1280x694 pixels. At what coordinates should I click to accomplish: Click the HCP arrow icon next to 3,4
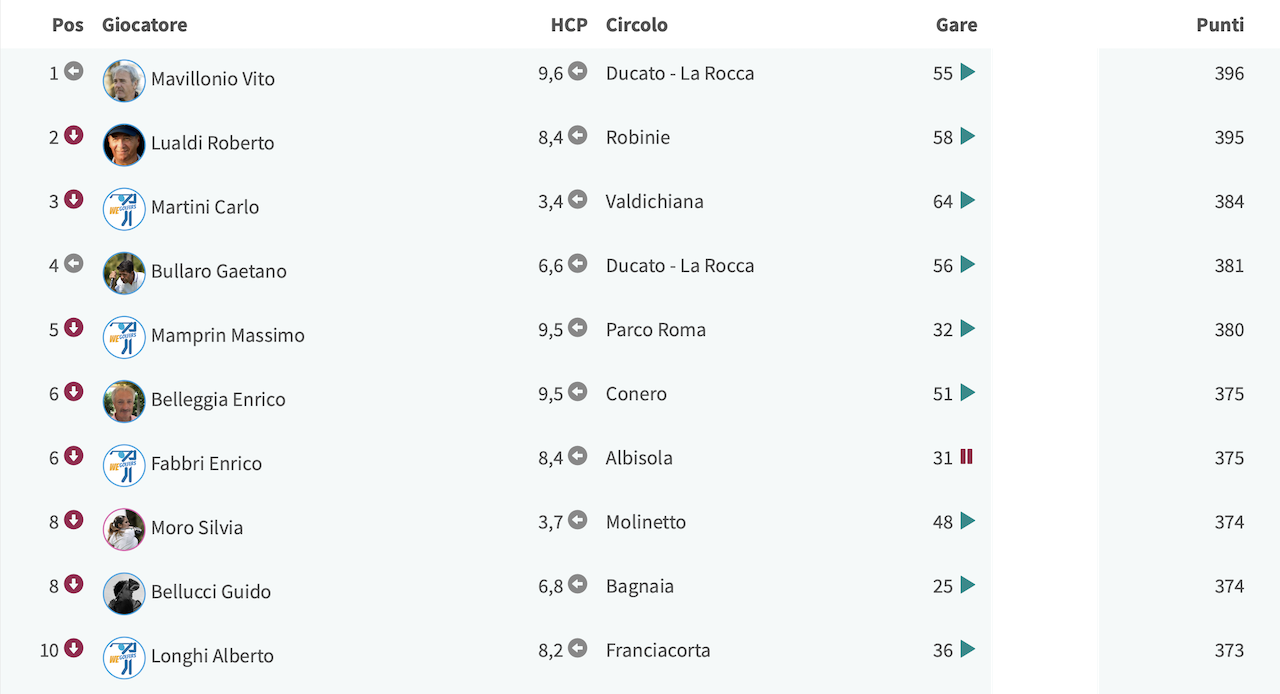click(x=578, y=199)
